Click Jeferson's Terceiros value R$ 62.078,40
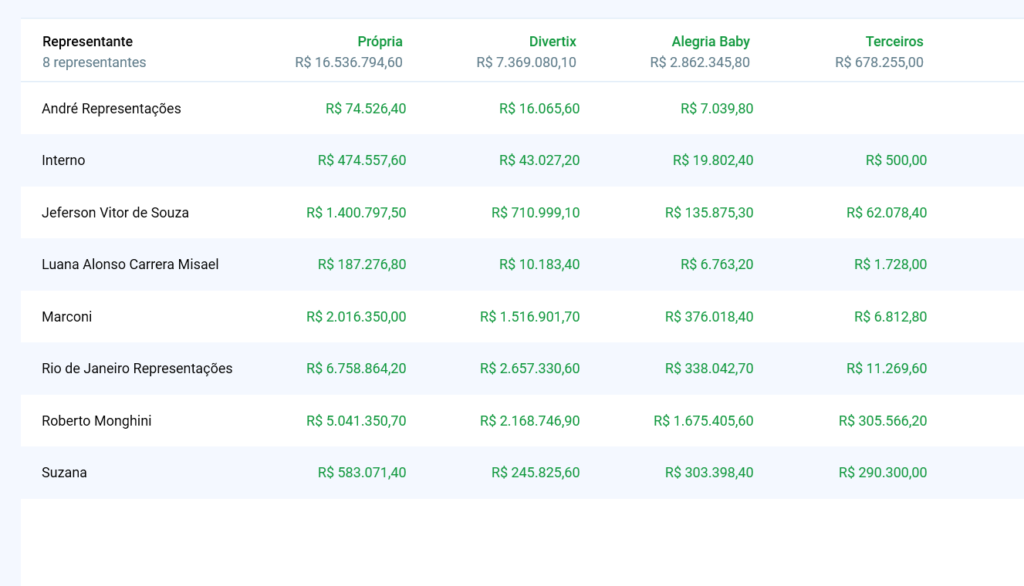This screenshot has height=586, width=1024. click(887, 213)
